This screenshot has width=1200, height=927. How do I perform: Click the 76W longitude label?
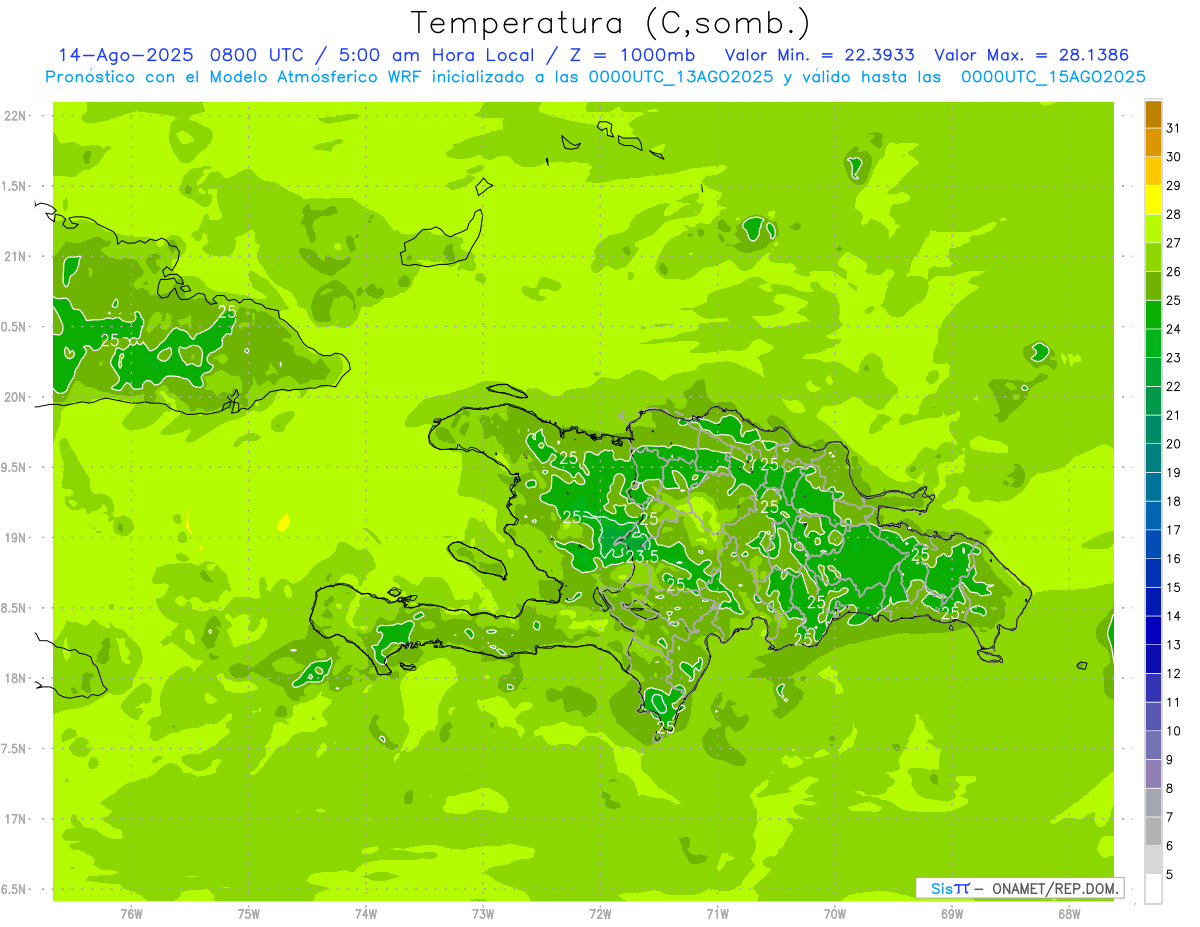pyautogui.click(x=131, y=914)
